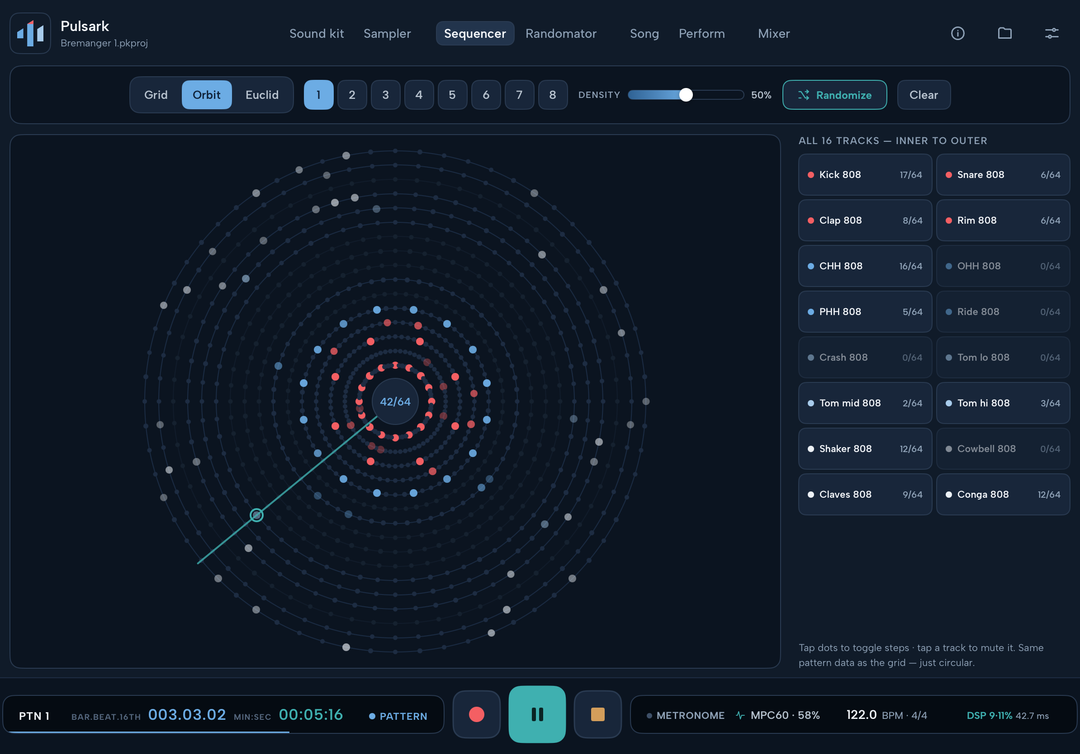Open the Randomator tab

pos(561,33)
